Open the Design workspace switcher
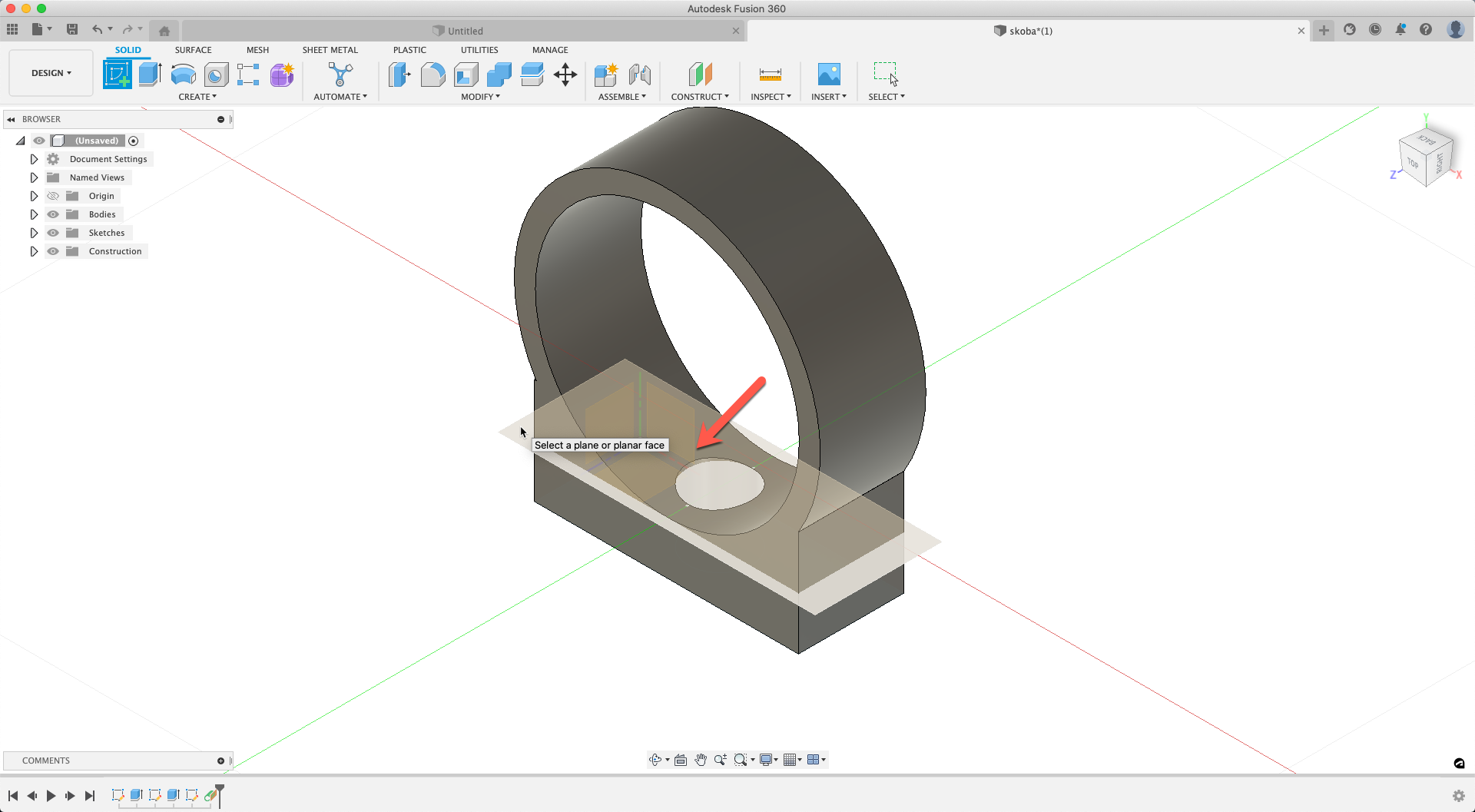 (50, 72)
